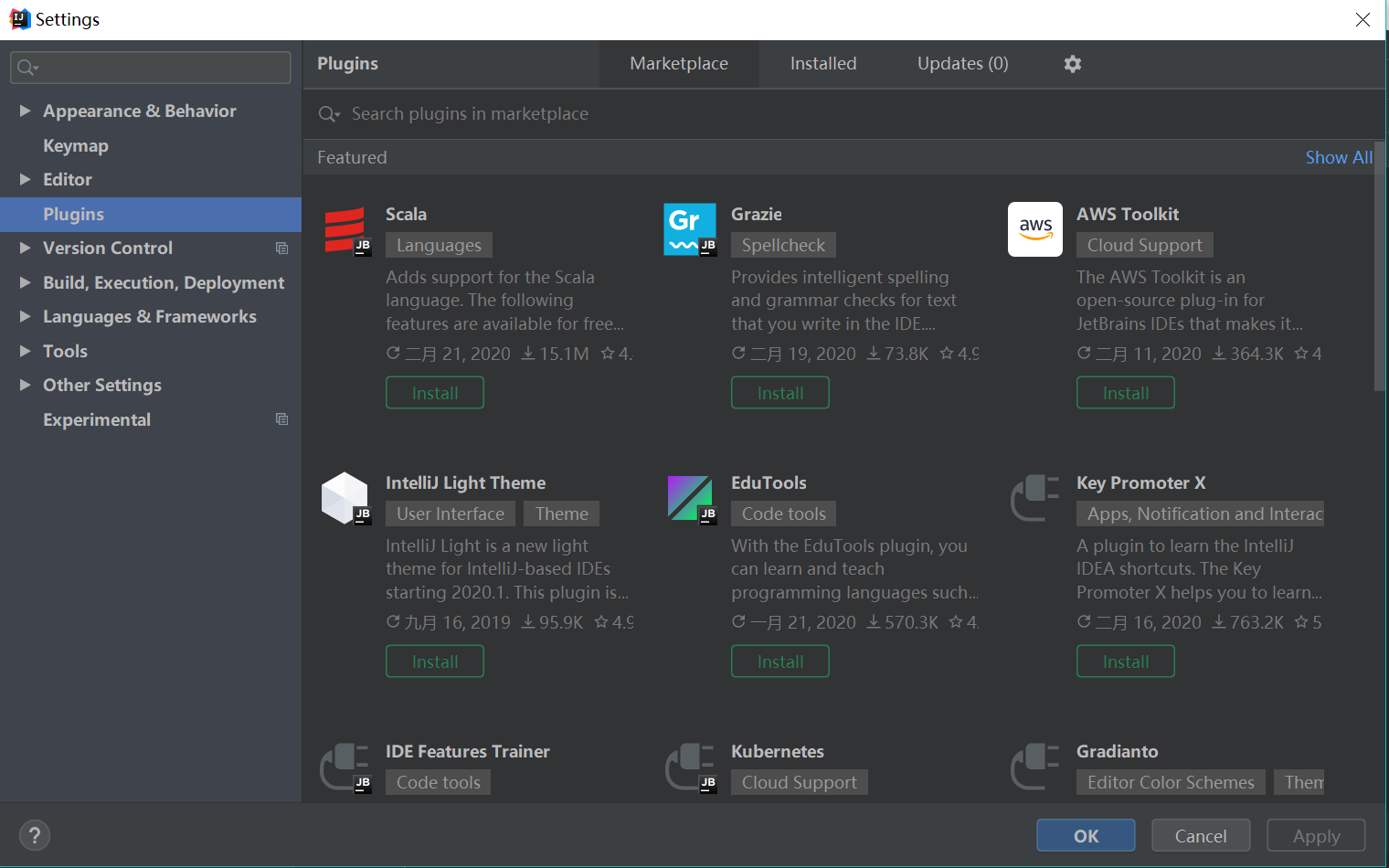Expand the Tools settings node
This screenshot has width=1389, height=868.
[x=26, y=351]
